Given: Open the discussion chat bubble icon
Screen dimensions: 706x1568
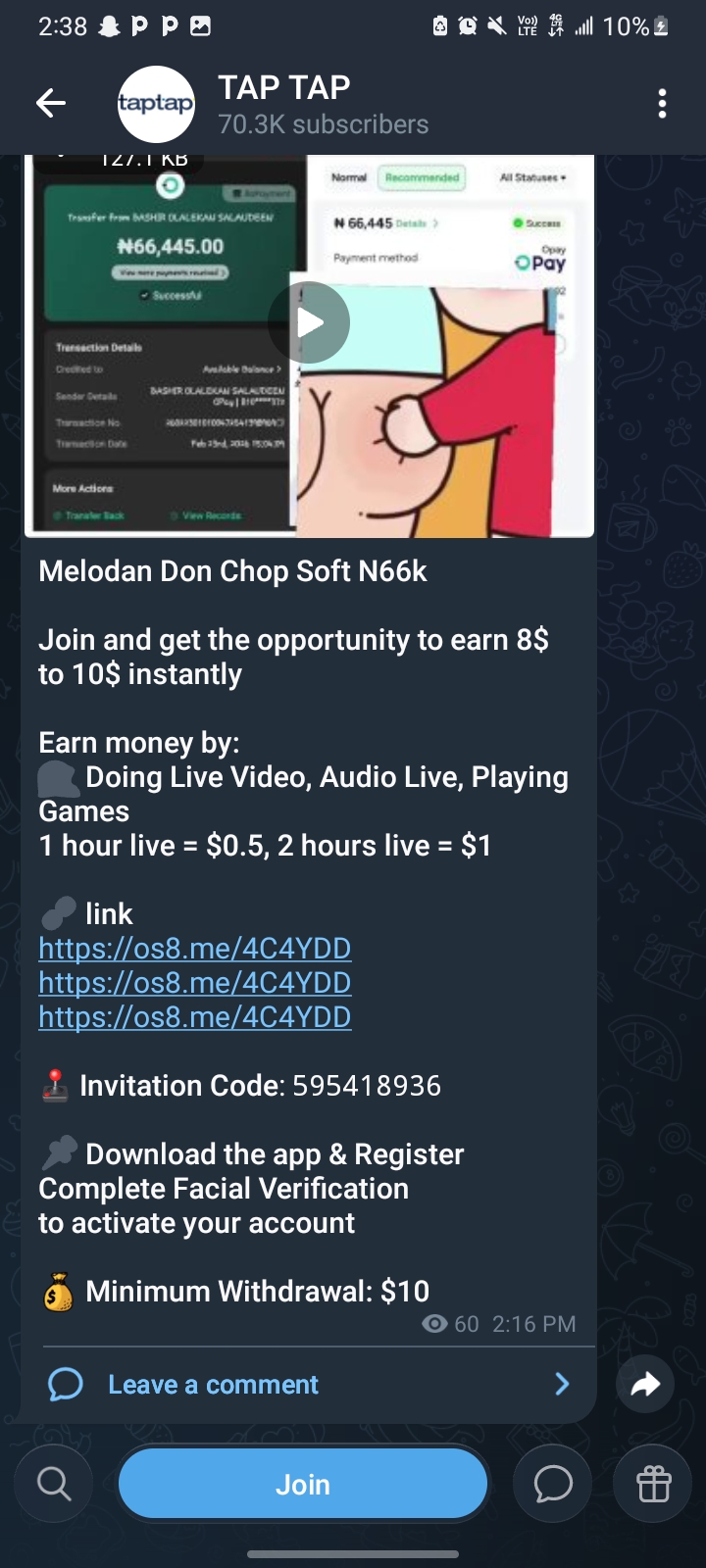Looking at the screenshot, I should tap(553, 1484).
